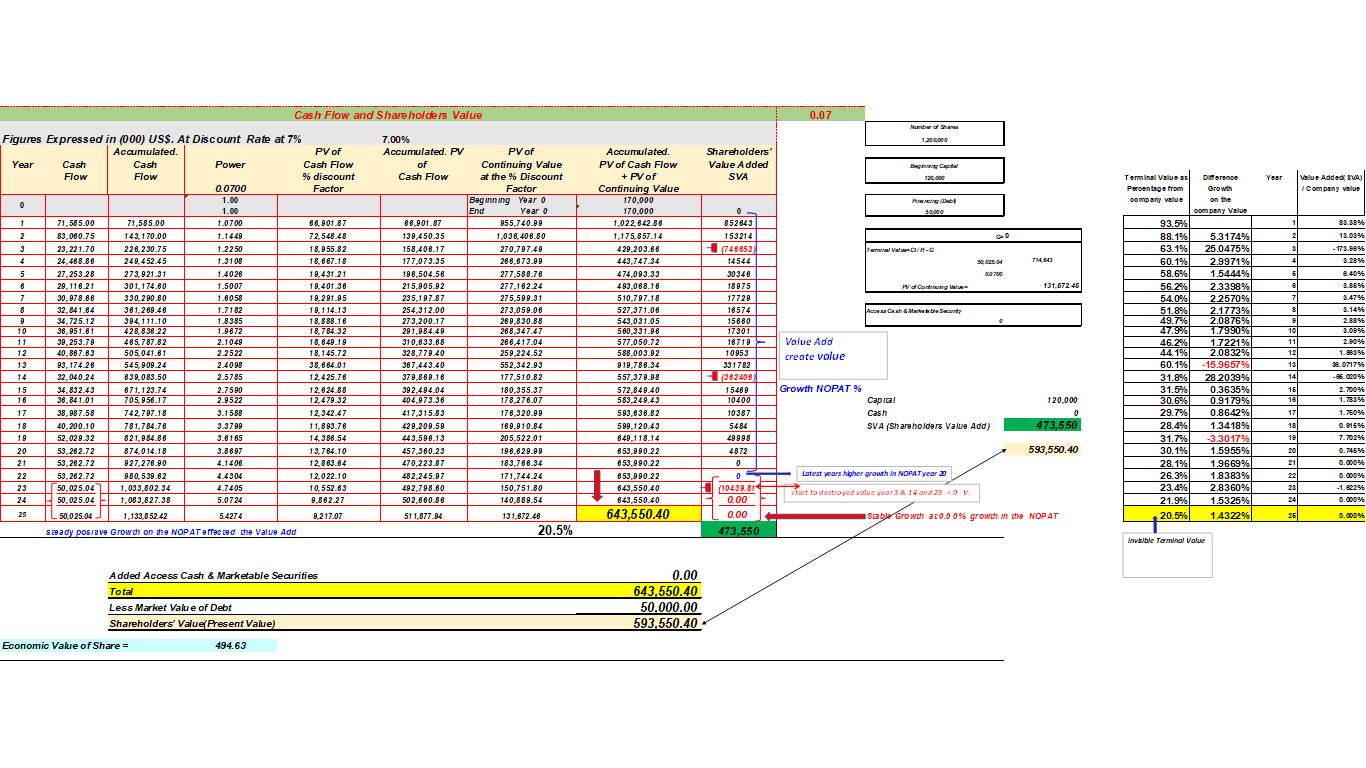The height and width of the screenshot is (768, 1366).
Task: Click the 'Number of Shares' box
Action: [935, 133]
